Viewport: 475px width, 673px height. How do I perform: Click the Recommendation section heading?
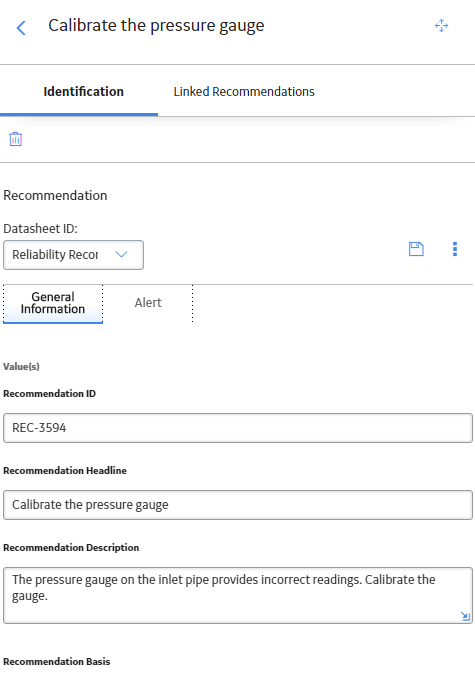[55, 196]
